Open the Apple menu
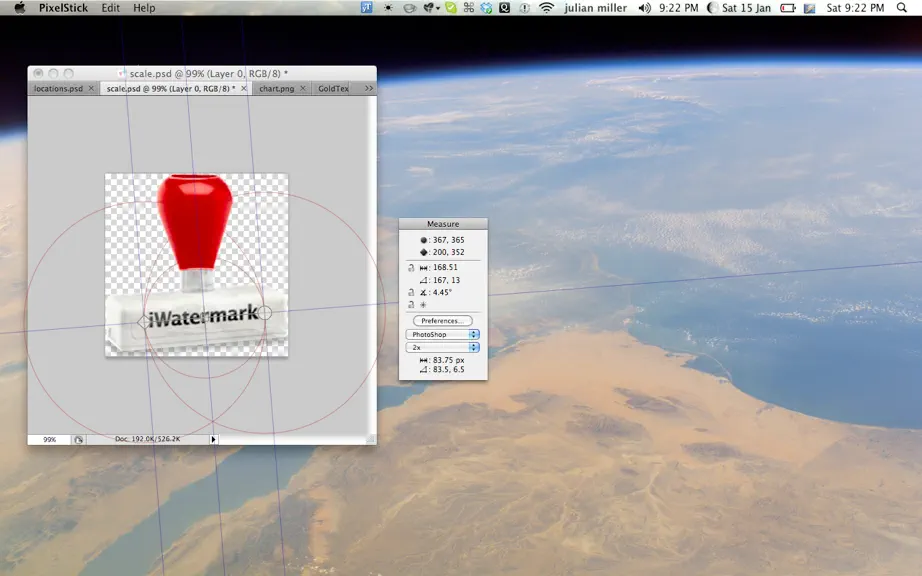922x576 pixels. (19, 8)
